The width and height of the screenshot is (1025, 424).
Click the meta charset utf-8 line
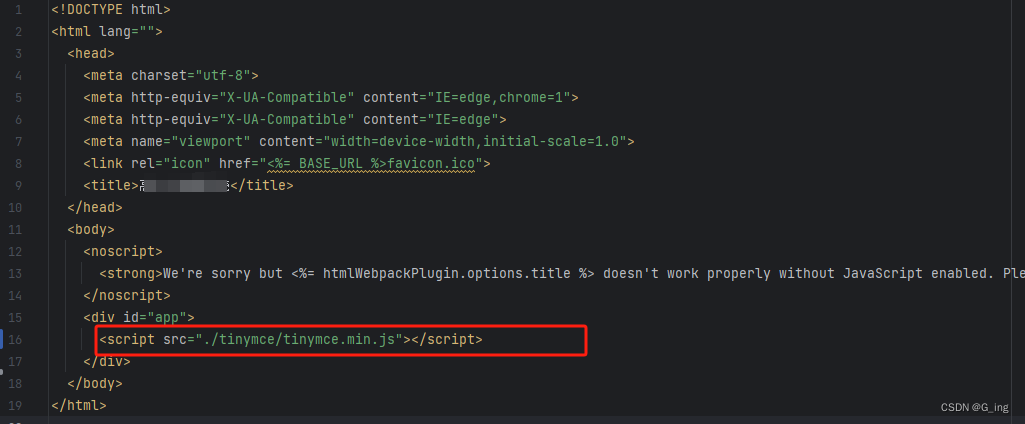point(171,76)
